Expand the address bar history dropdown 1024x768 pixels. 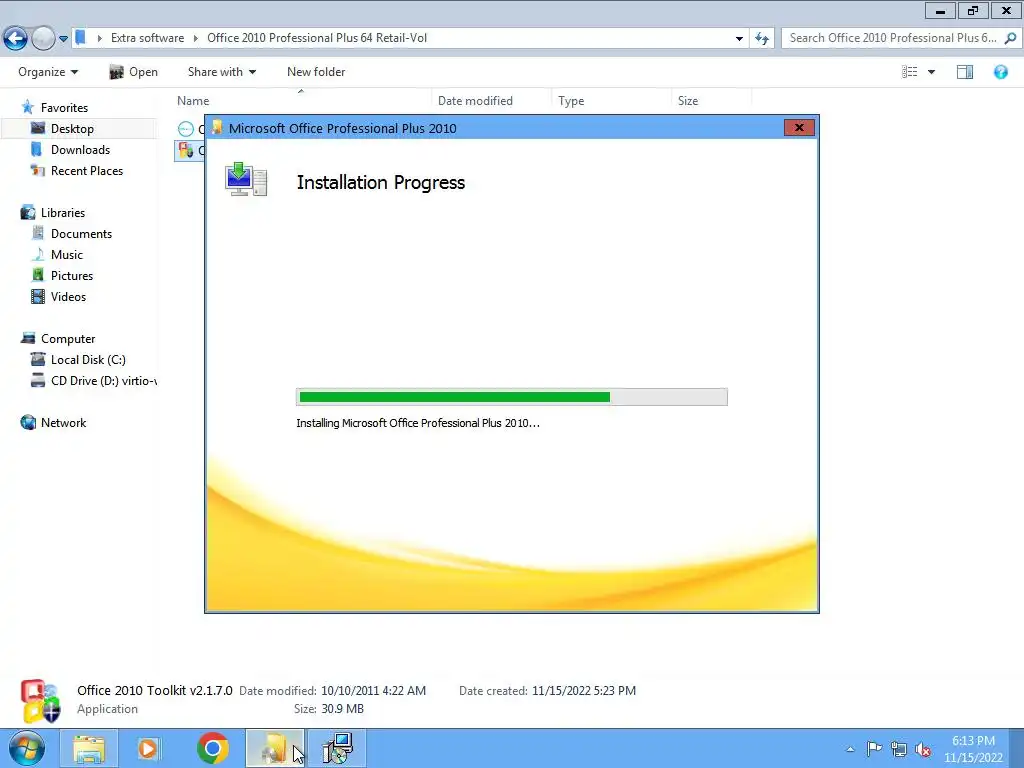pos(739,39)
